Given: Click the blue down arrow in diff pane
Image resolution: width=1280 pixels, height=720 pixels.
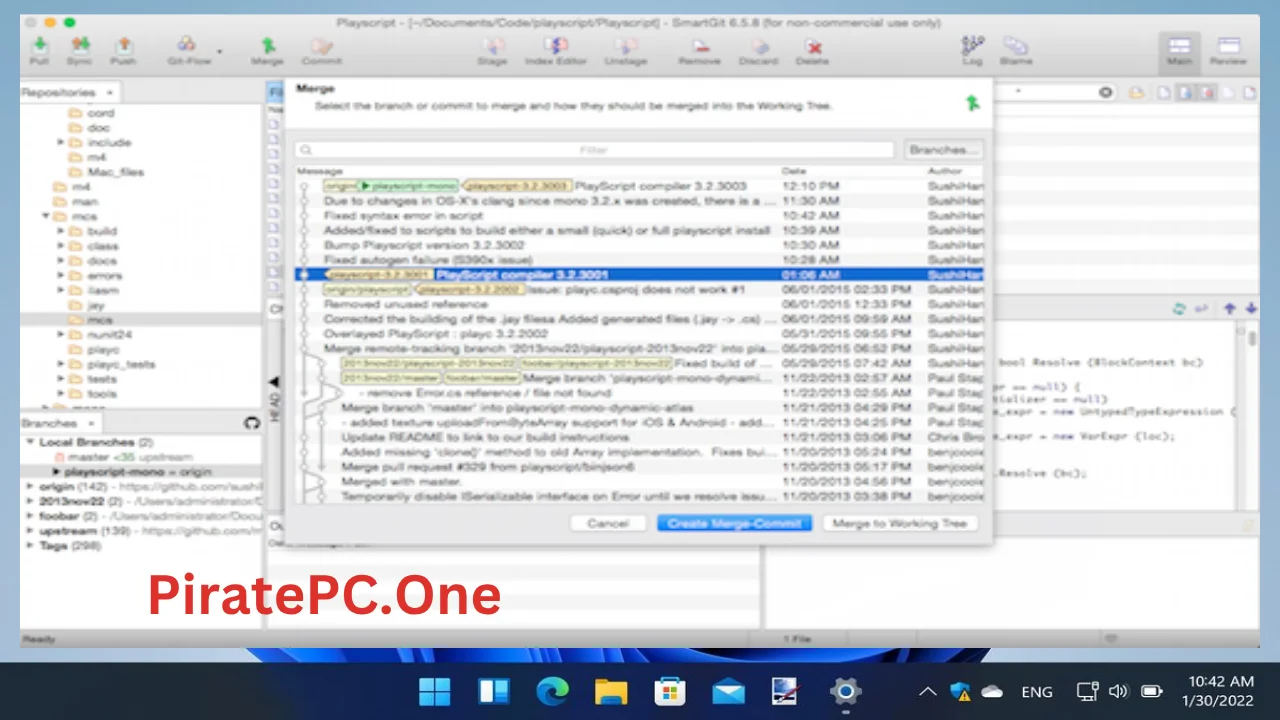Looking at the screenshot, I should click(x=1251, y=309).
